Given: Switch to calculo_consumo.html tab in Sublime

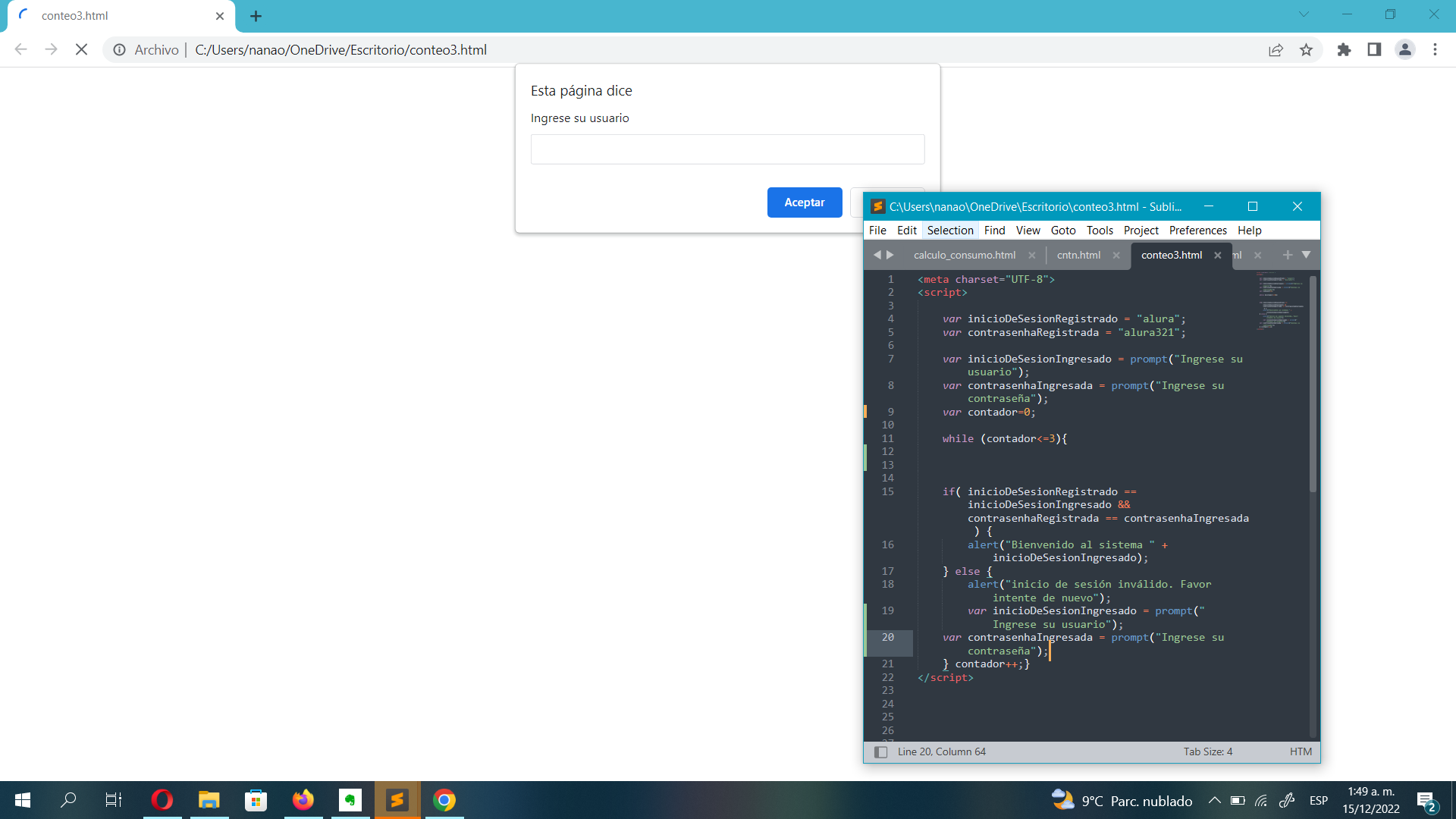Looking at the screenshot, I should [x=964, y=256].
